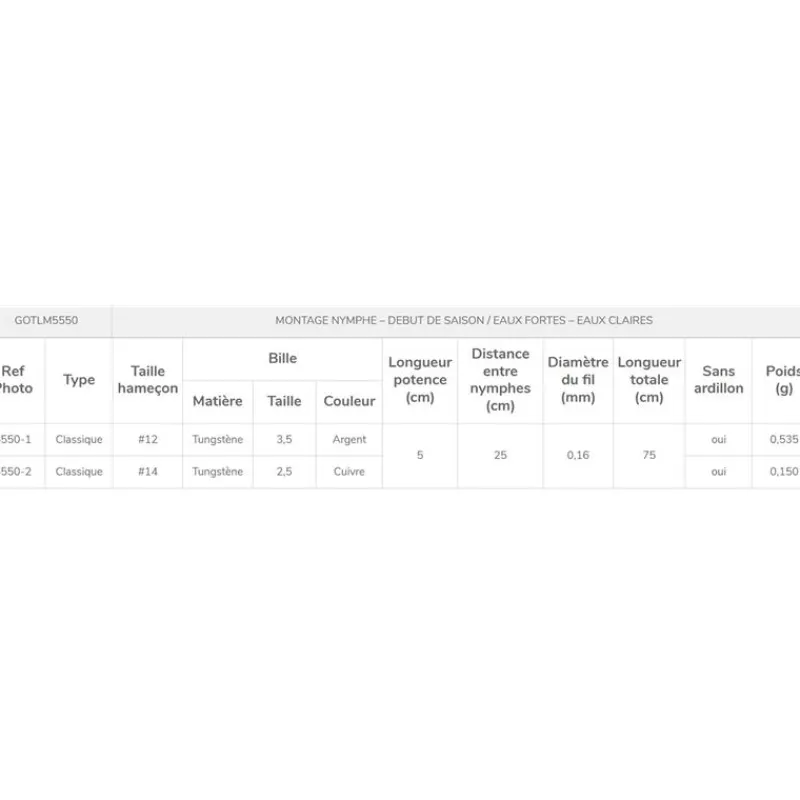Click the GOTLM5550 reference cell
The width and height of the screenshot is (800, 800).
point(46,320)
